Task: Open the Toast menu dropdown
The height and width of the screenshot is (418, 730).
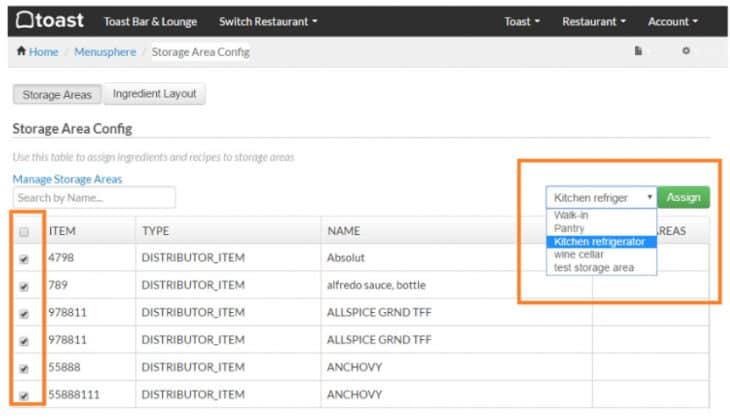Action: click(x=522, y=22)
